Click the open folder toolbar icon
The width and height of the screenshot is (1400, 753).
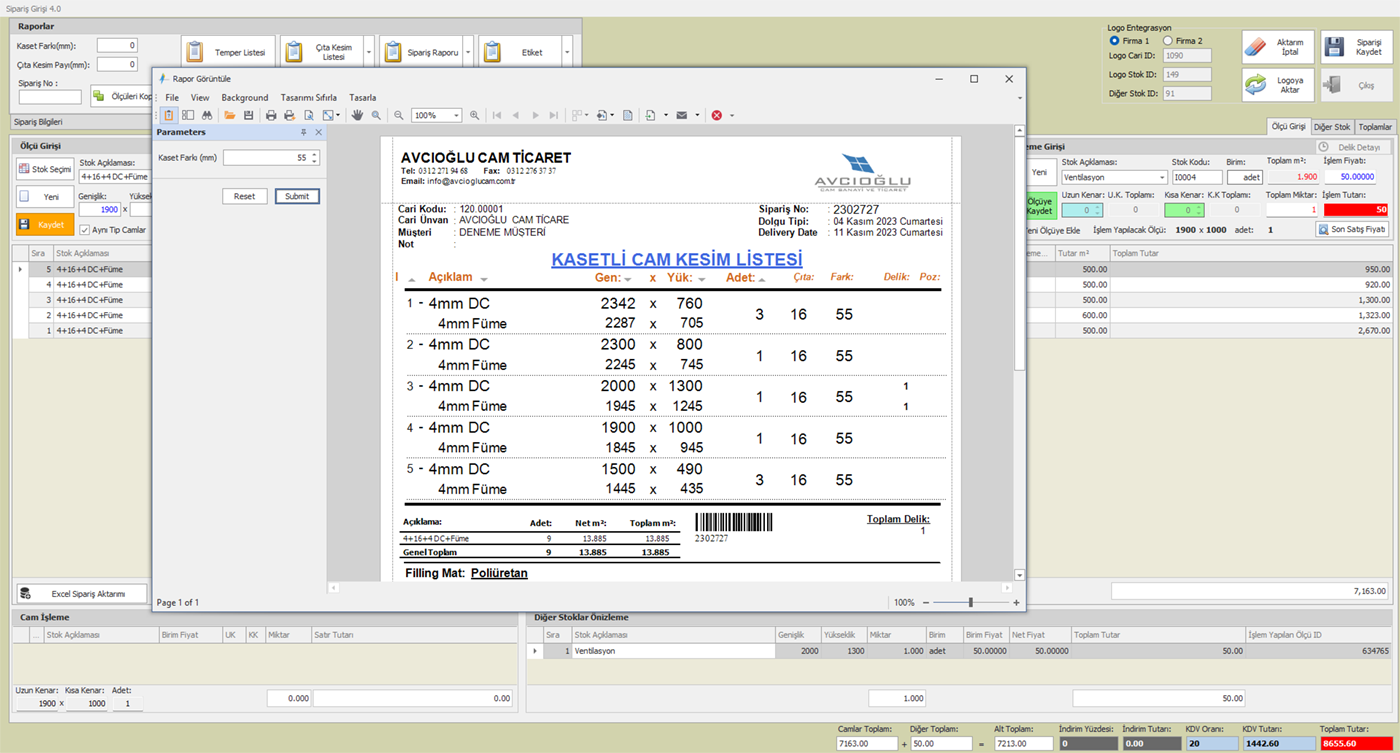point(230,115)
